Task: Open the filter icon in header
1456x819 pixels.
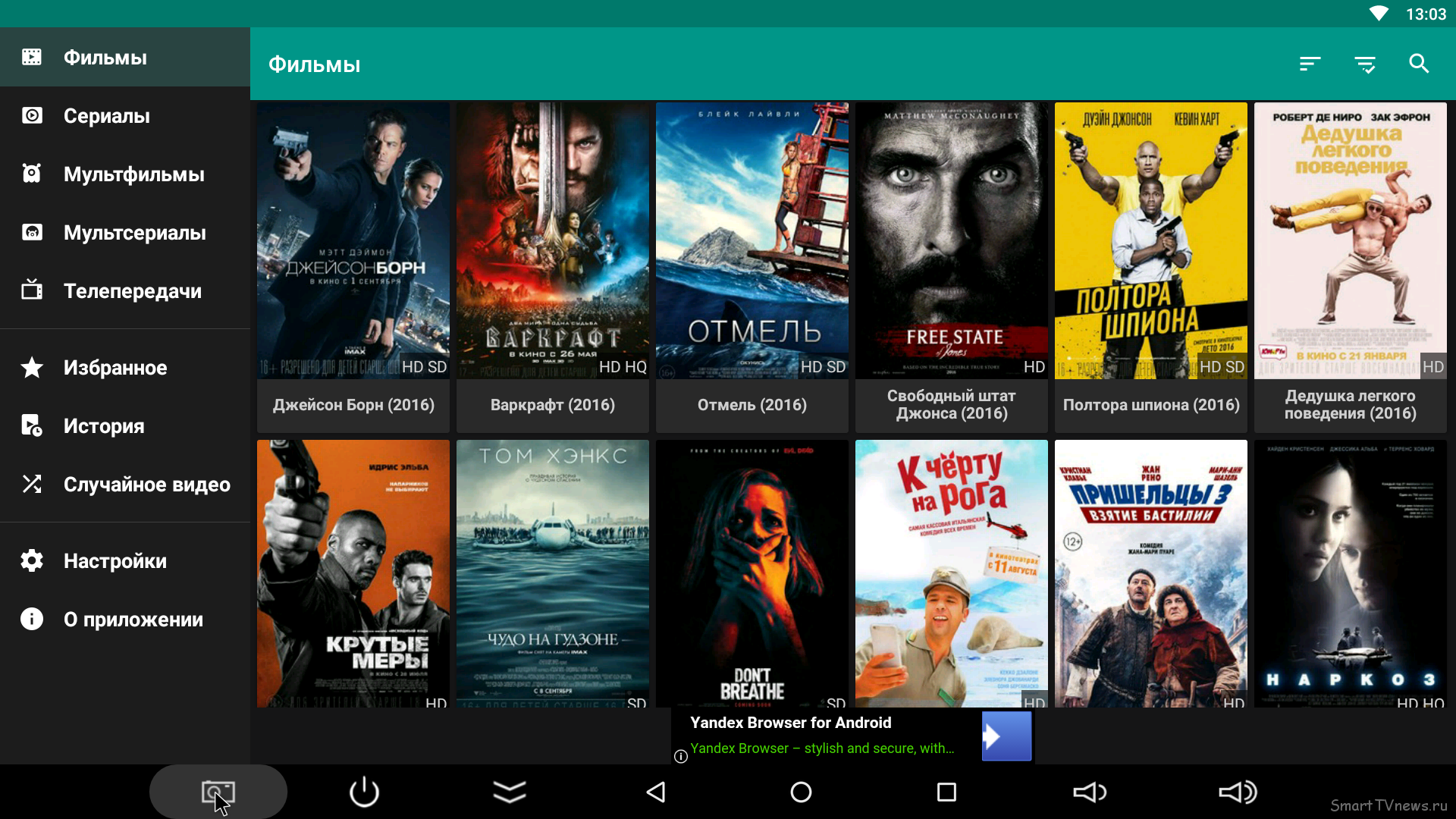Action: 1365,64
